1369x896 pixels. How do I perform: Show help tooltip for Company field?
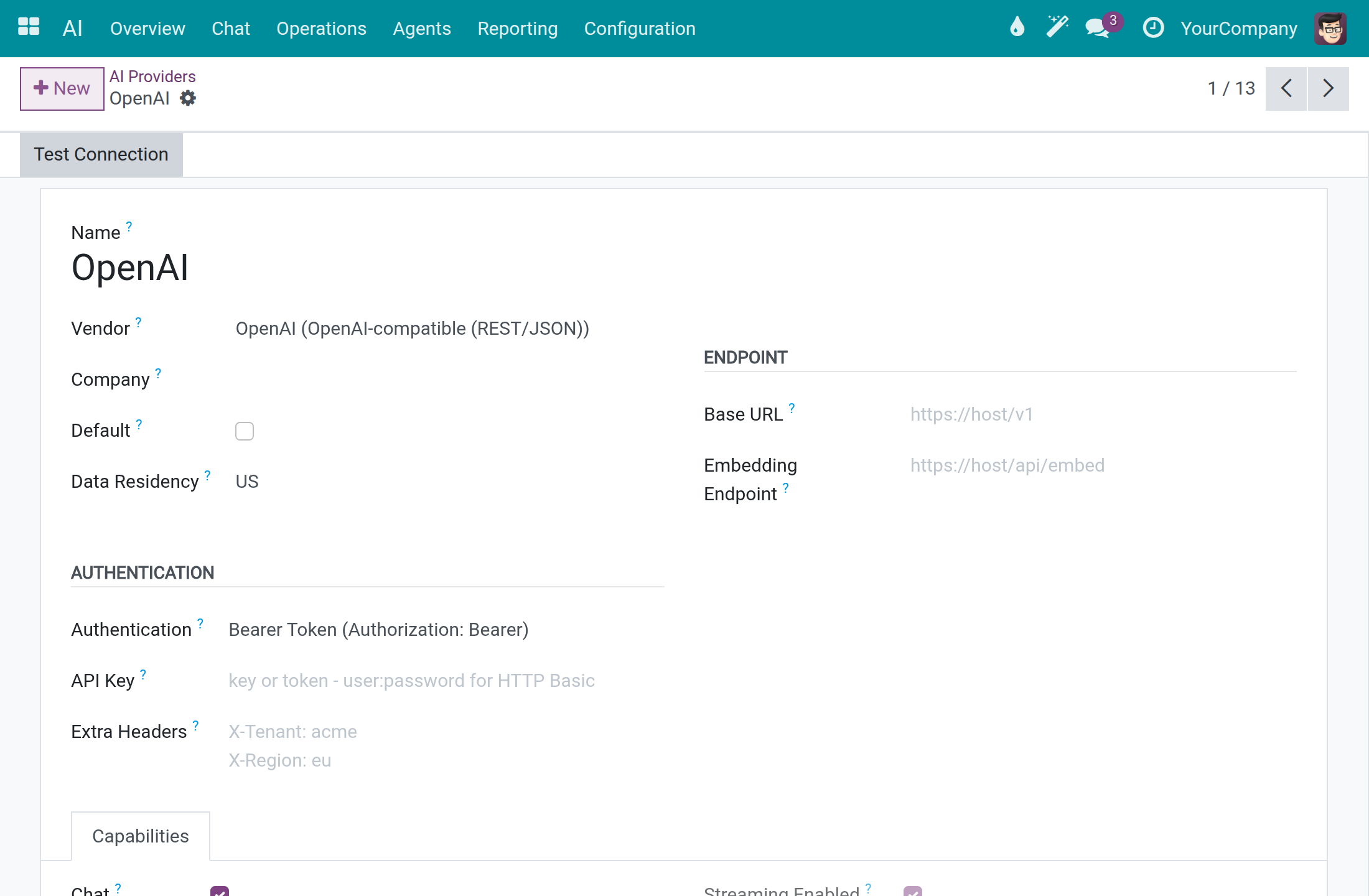(x=158, y=373)
